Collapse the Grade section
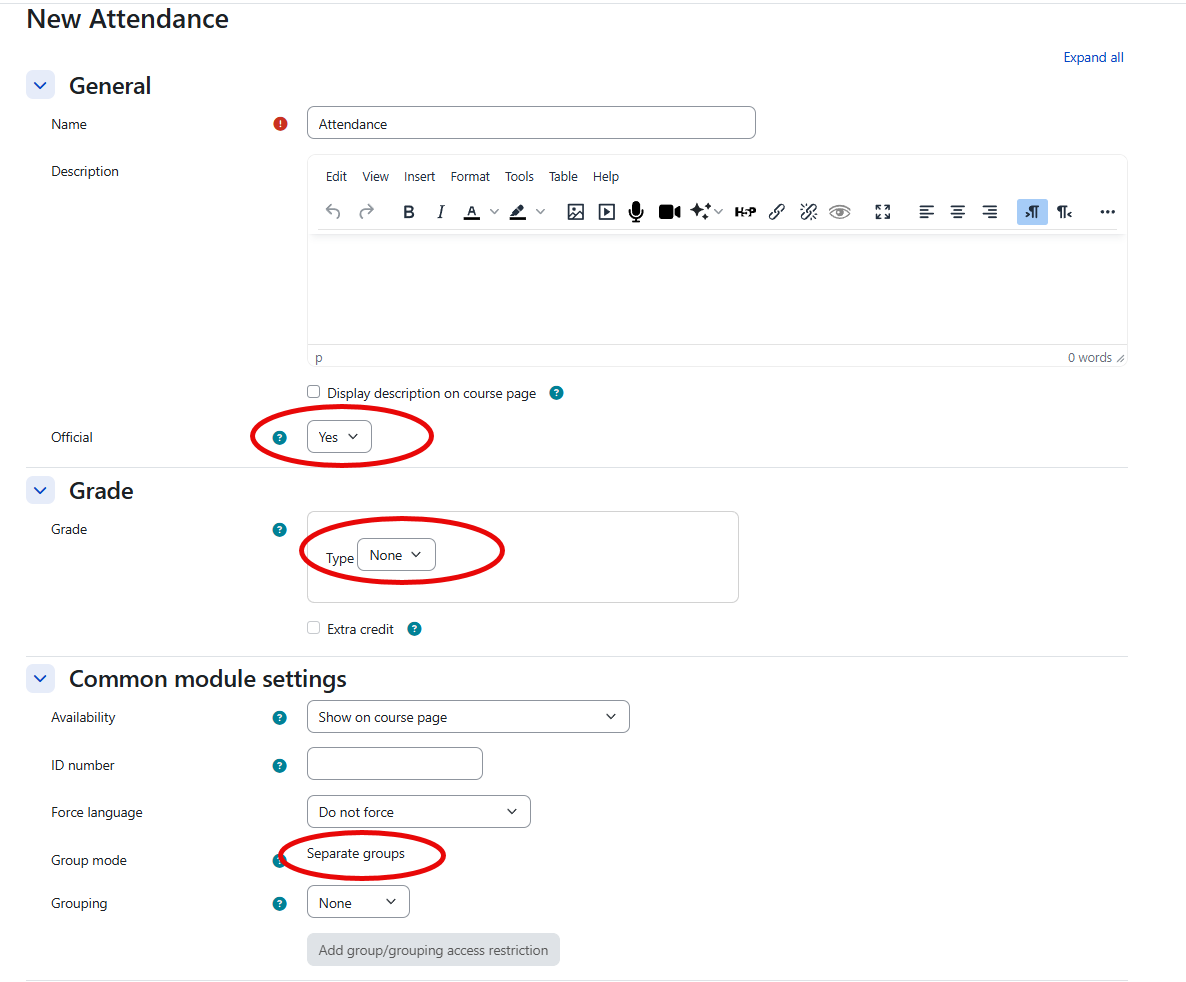The height and width of the screenshot is (982, 1186). pyautogui.click(x=40, y=490)
